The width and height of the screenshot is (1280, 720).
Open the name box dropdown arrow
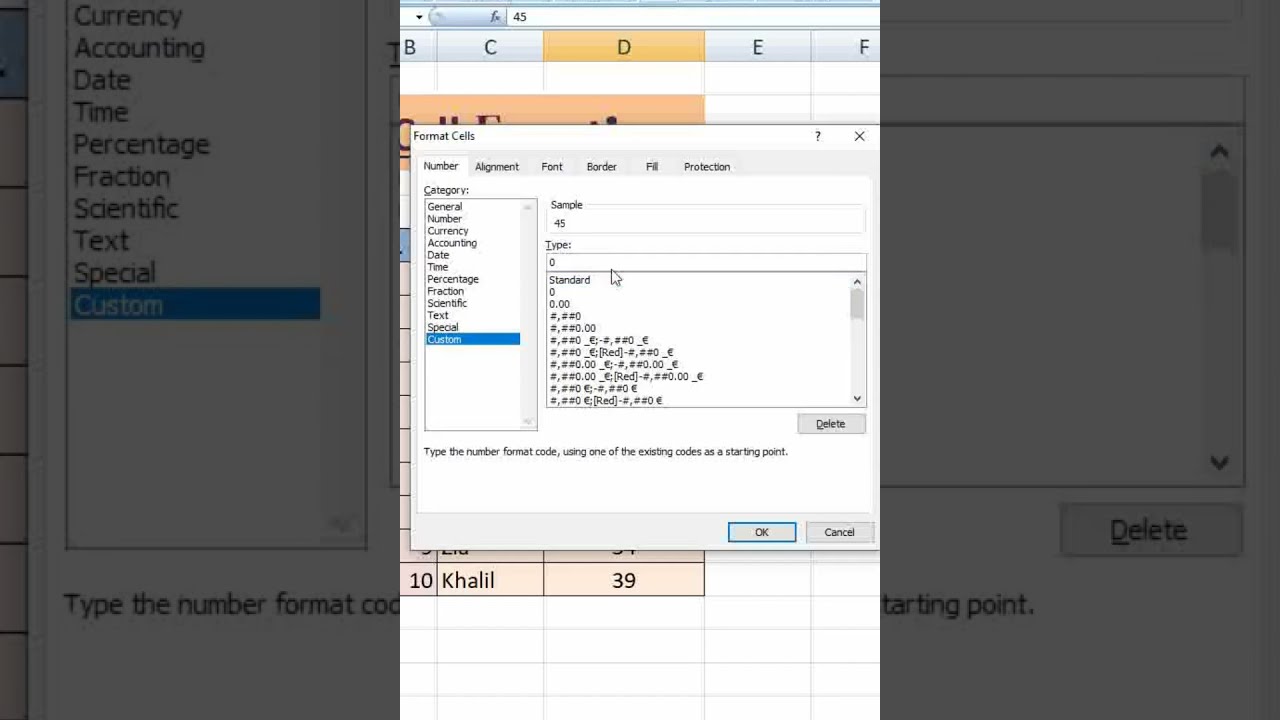419,17
